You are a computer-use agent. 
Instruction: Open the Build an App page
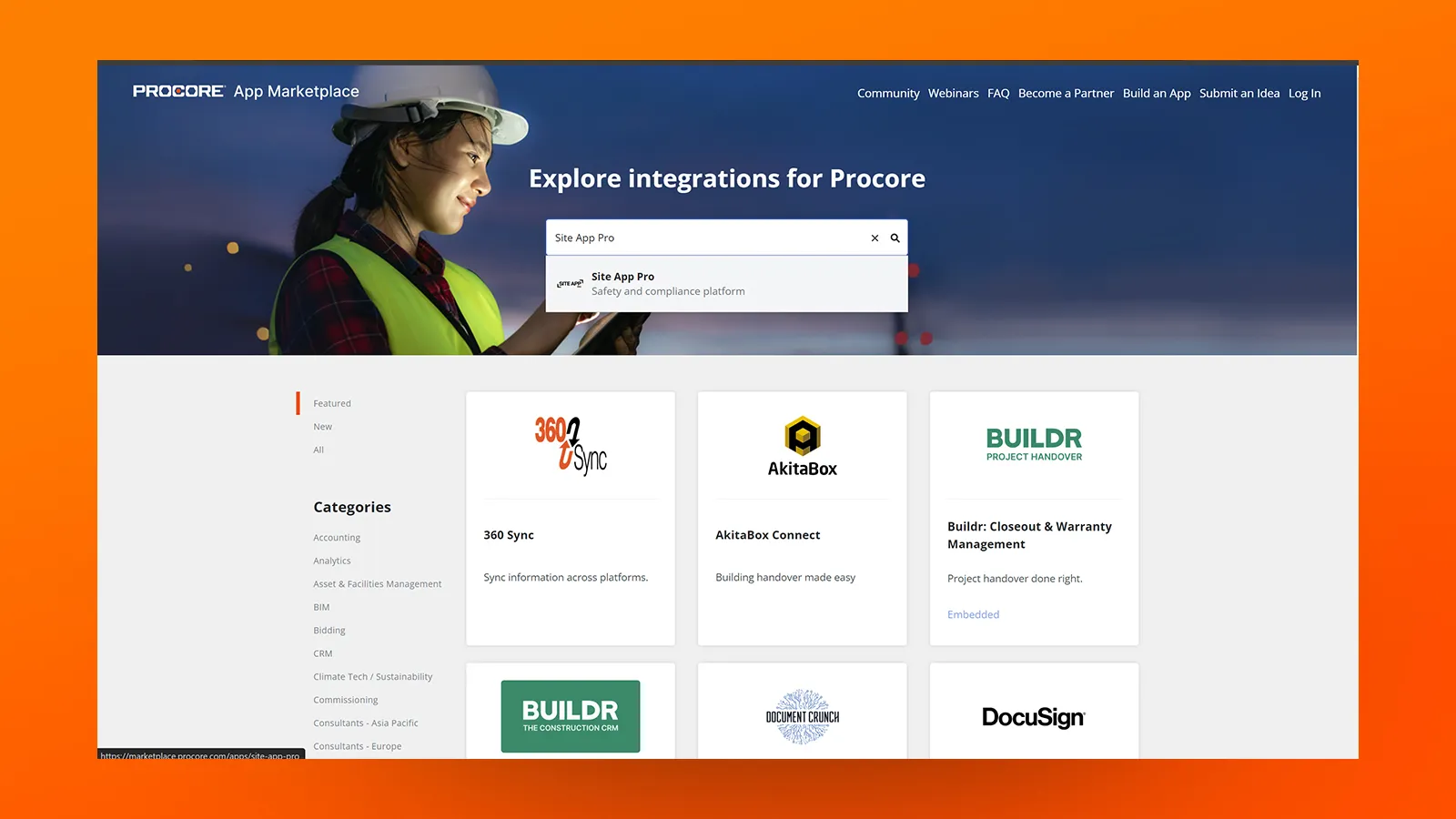1156,93
